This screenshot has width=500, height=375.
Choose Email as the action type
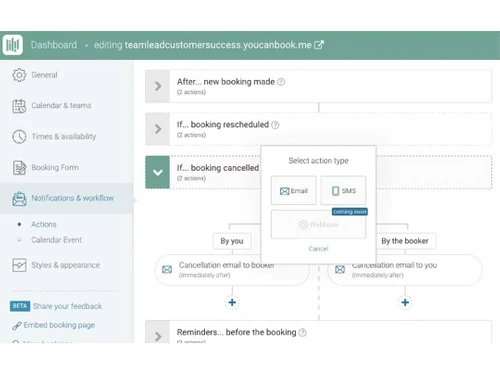(x=294, y=191)
